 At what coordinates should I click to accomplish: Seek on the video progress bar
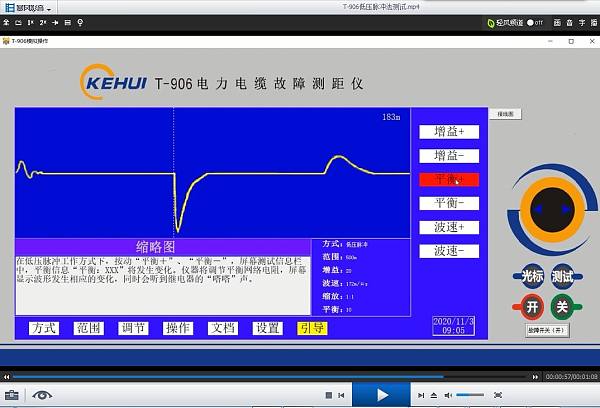[x=271, y=377]
